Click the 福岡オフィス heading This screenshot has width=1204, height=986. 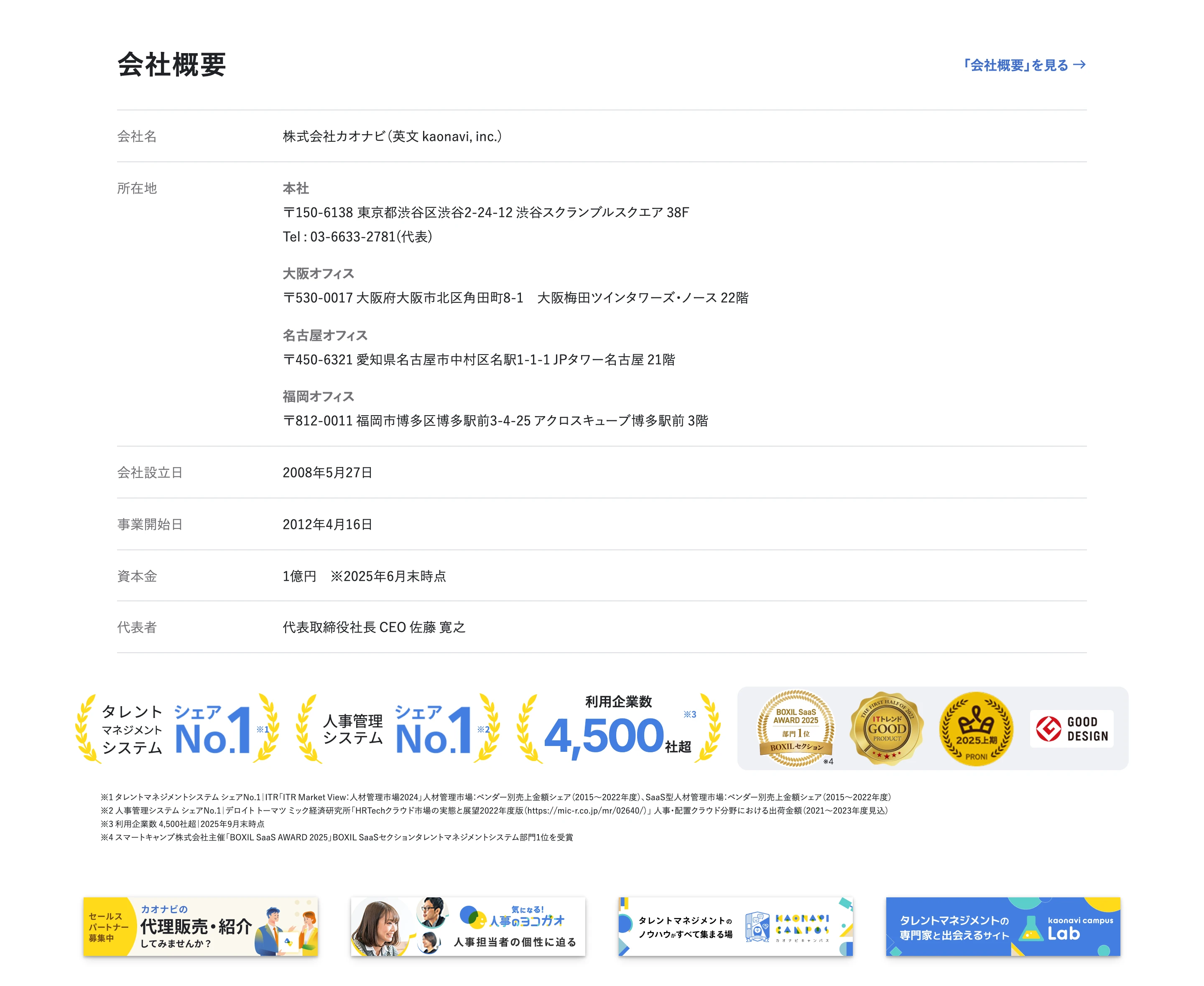(319, 396)
